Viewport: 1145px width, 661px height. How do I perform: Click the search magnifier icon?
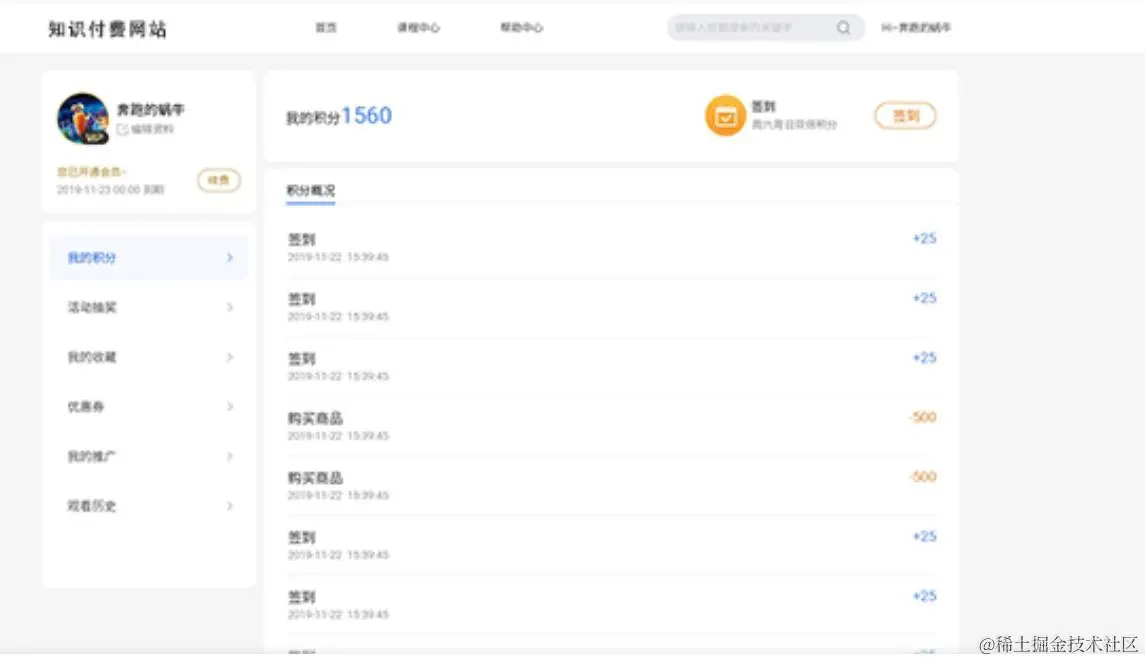tap(843, 28)
